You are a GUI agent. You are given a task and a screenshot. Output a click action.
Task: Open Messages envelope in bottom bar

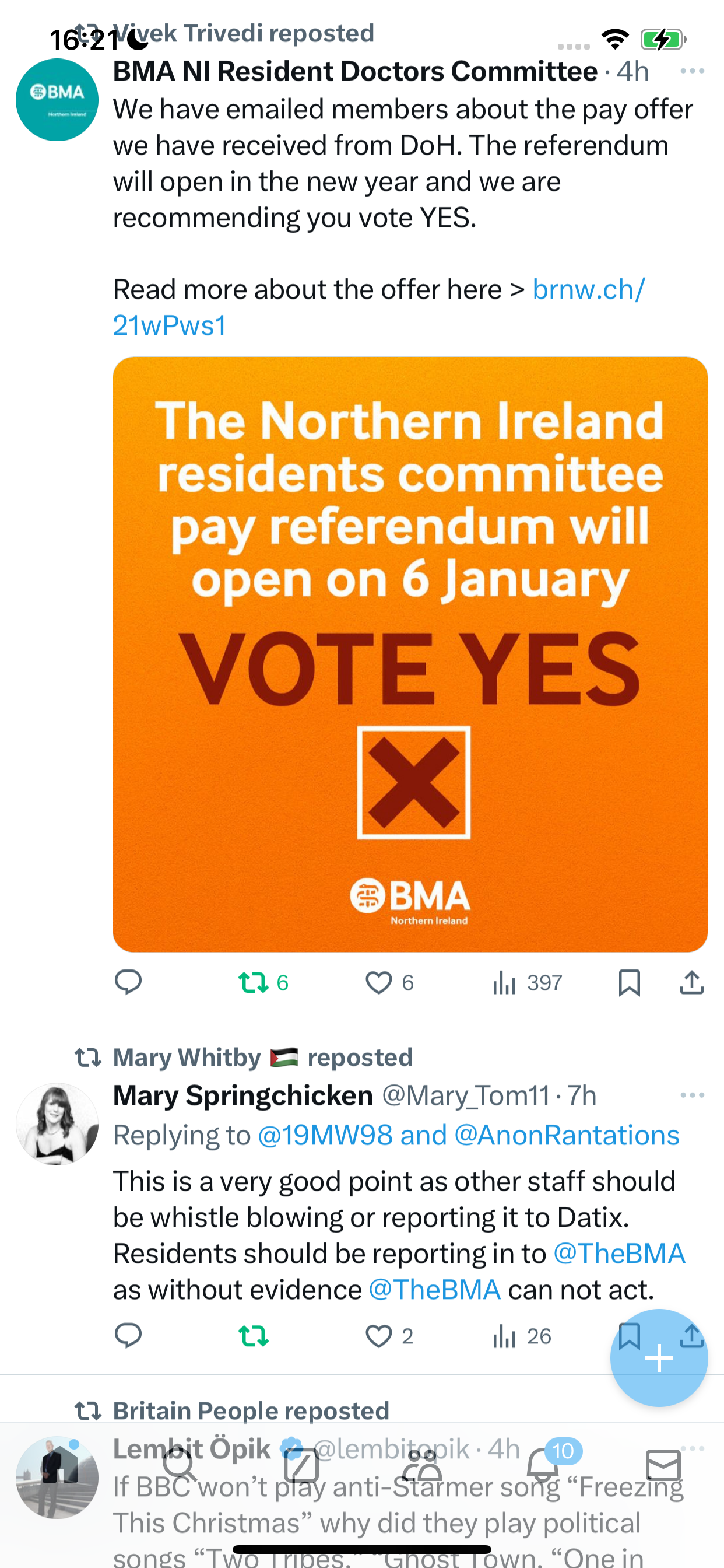pyautogui.click(x=663, y=1465)
